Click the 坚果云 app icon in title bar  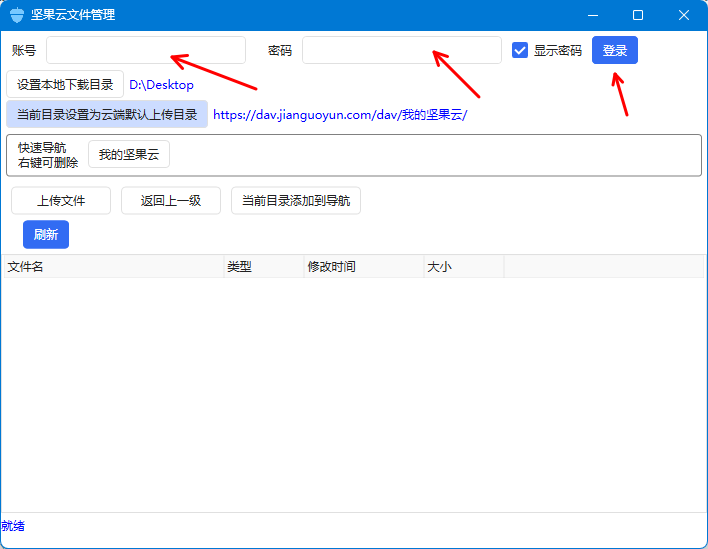(x=16, y=15)
